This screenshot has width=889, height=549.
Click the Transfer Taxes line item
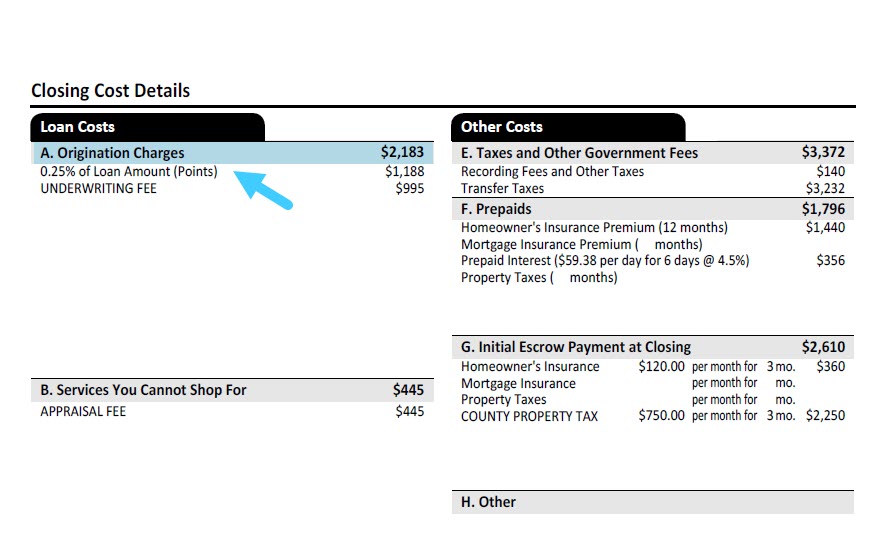(x=502, y=188)
